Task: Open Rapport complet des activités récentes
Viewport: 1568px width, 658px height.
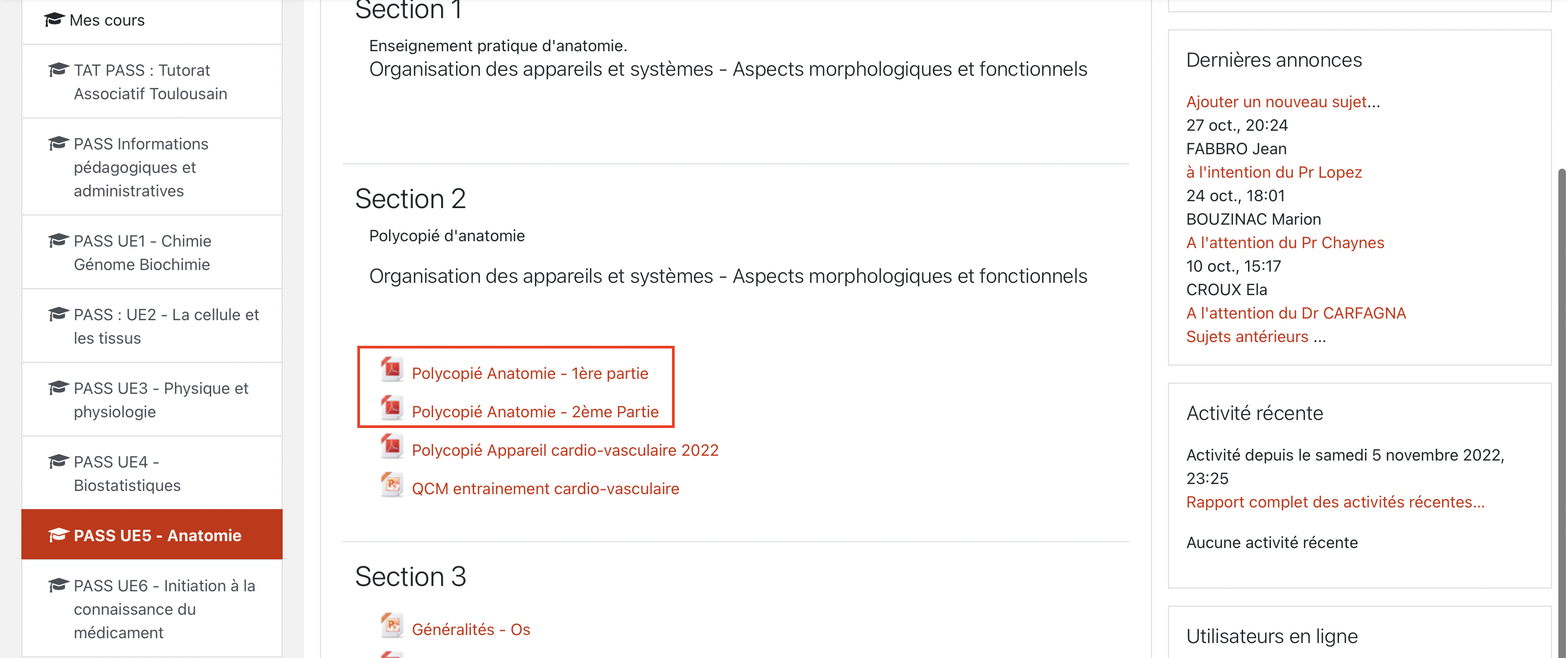Action: point(1335,502)
